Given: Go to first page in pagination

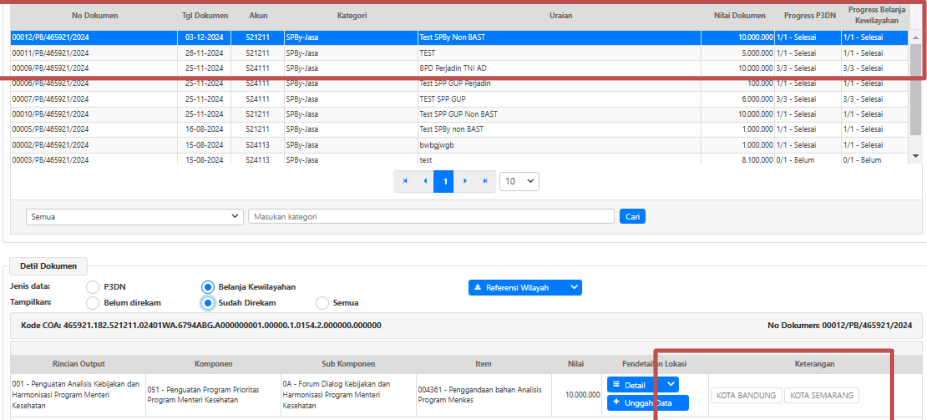Looking at the screenshot, I should click(x=405, y=181).
